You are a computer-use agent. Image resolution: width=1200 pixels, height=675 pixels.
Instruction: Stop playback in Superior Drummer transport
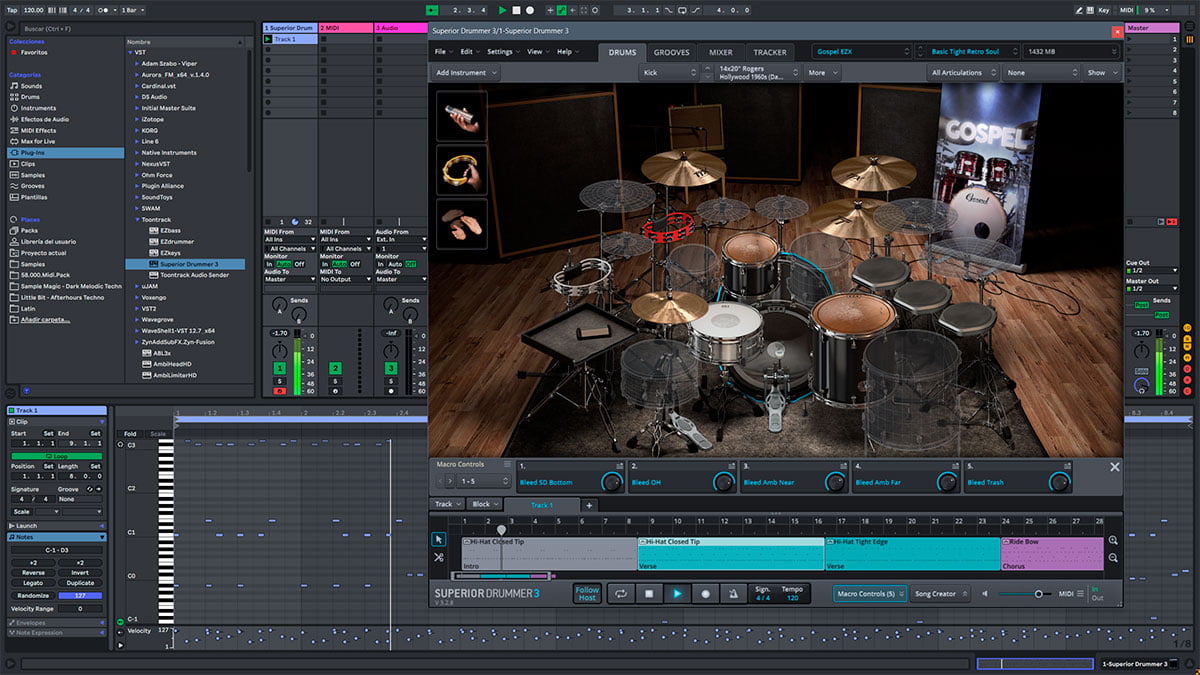point(648,594)
